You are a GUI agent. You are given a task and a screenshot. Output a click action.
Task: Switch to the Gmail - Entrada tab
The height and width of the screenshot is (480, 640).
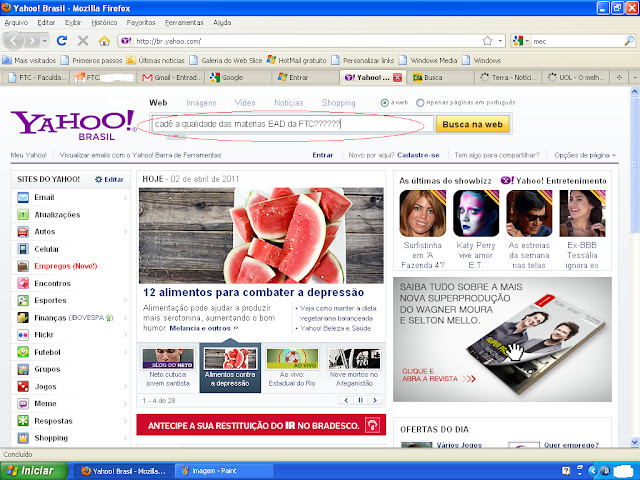coord(171,77)
